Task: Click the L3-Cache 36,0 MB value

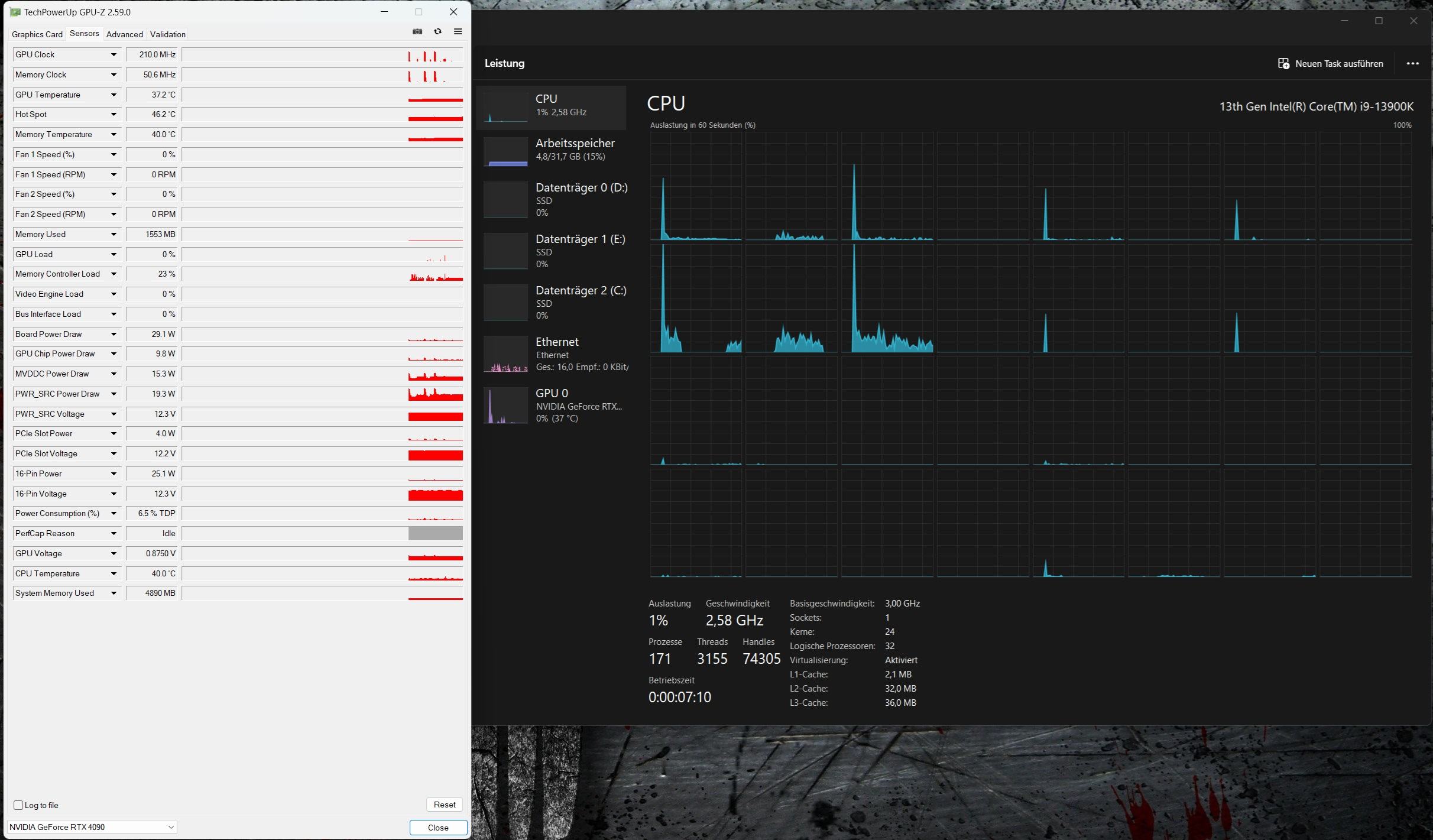Action: click(x=900, y=703)
